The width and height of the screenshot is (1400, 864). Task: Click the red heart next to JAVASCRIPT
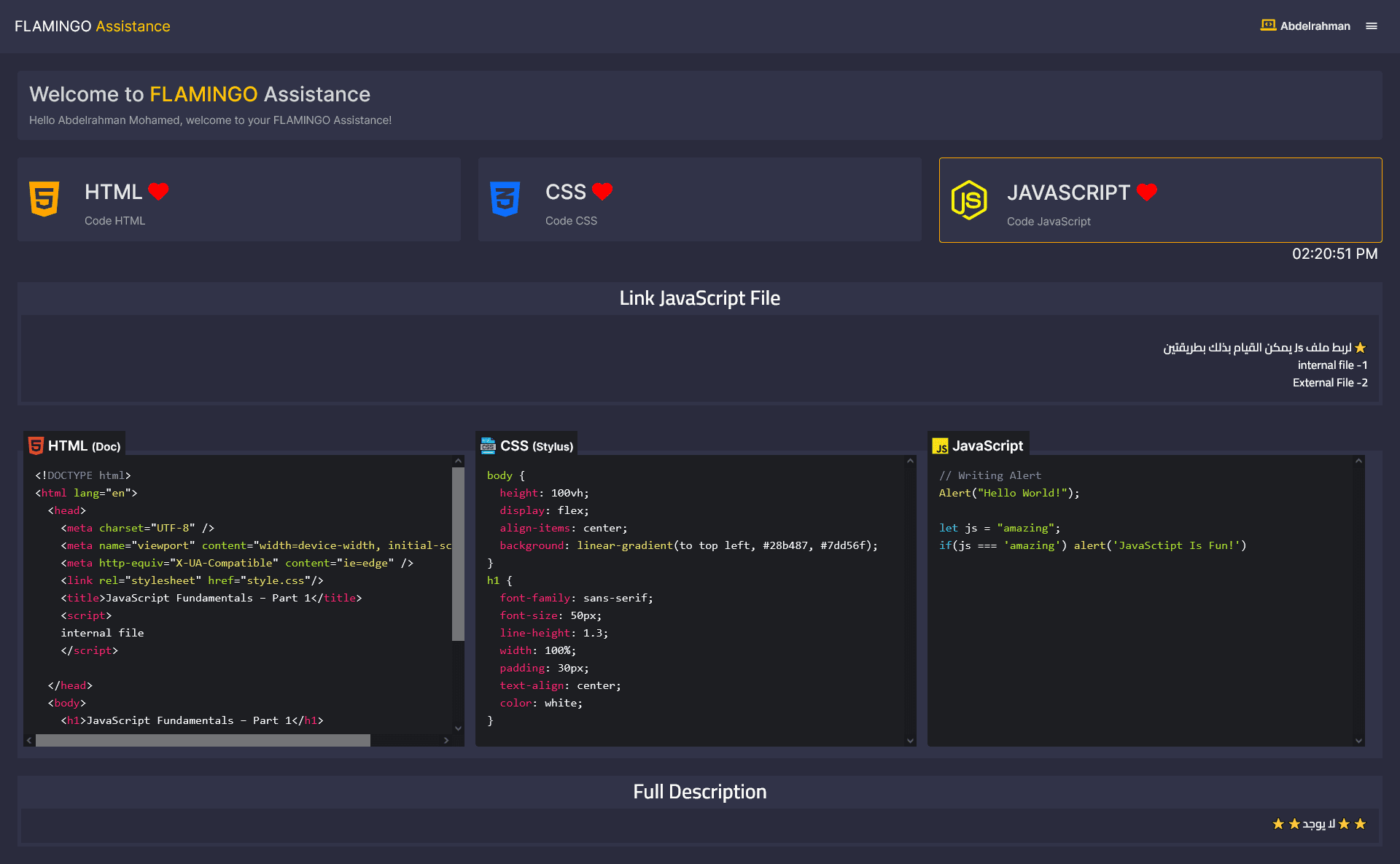(1147, 192)
